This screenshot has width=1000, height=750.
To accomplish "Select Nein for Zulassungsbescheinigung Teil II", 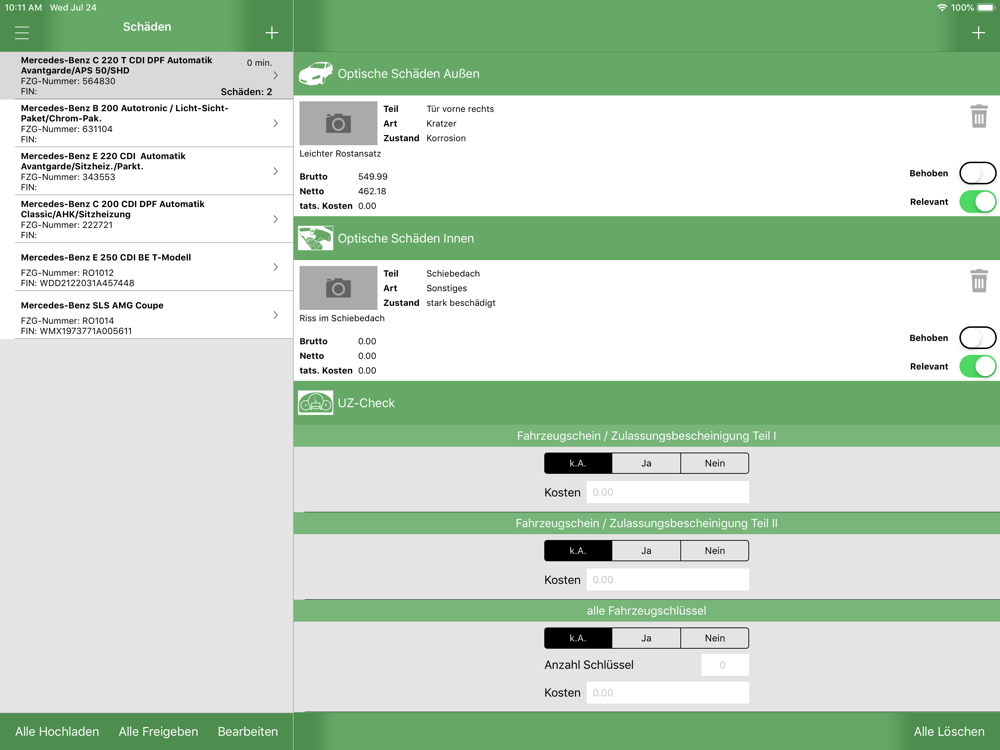I will (715, 550).
